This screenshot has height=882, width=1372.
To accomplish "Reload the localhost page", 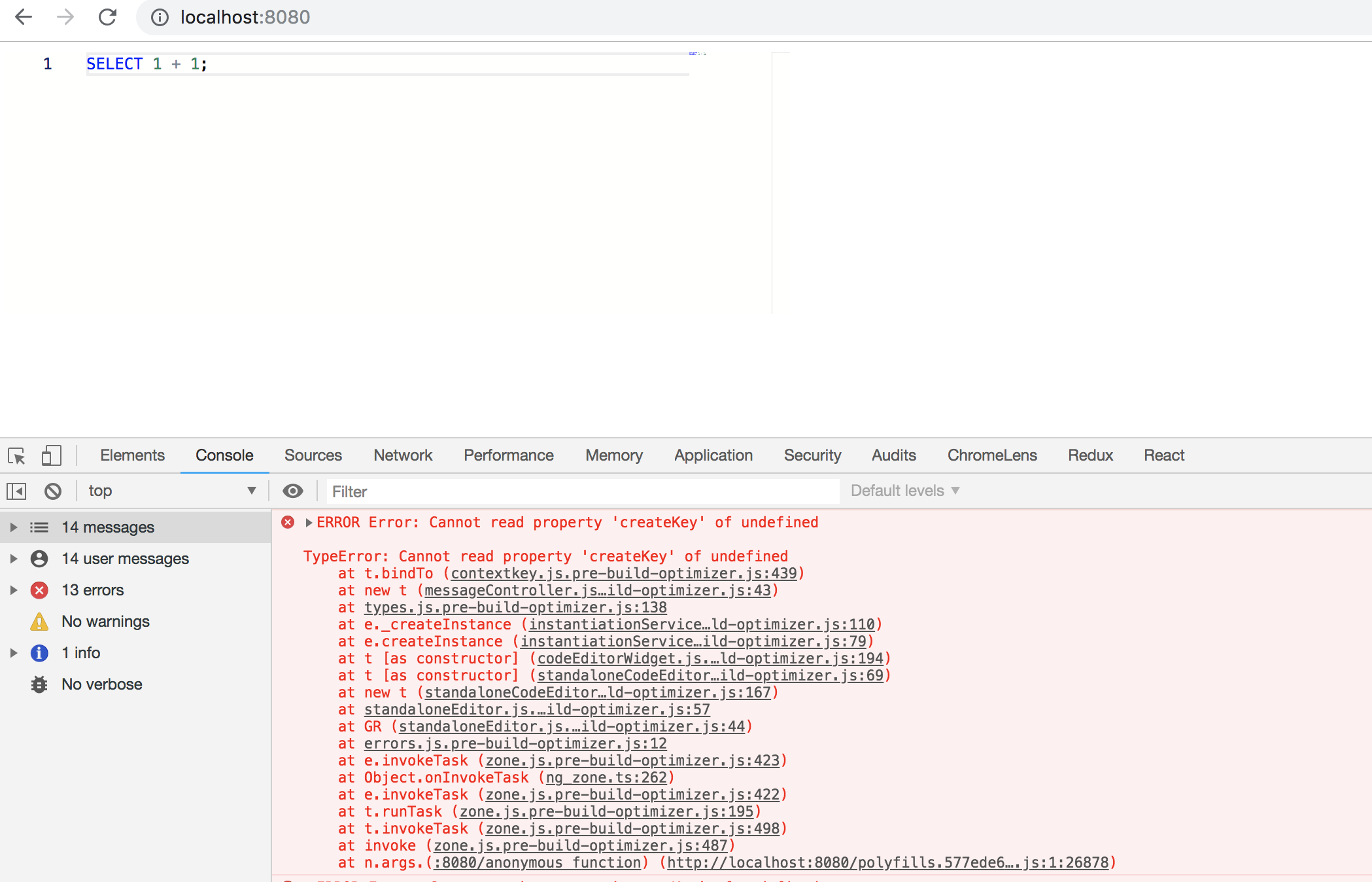I will (107, 17).
